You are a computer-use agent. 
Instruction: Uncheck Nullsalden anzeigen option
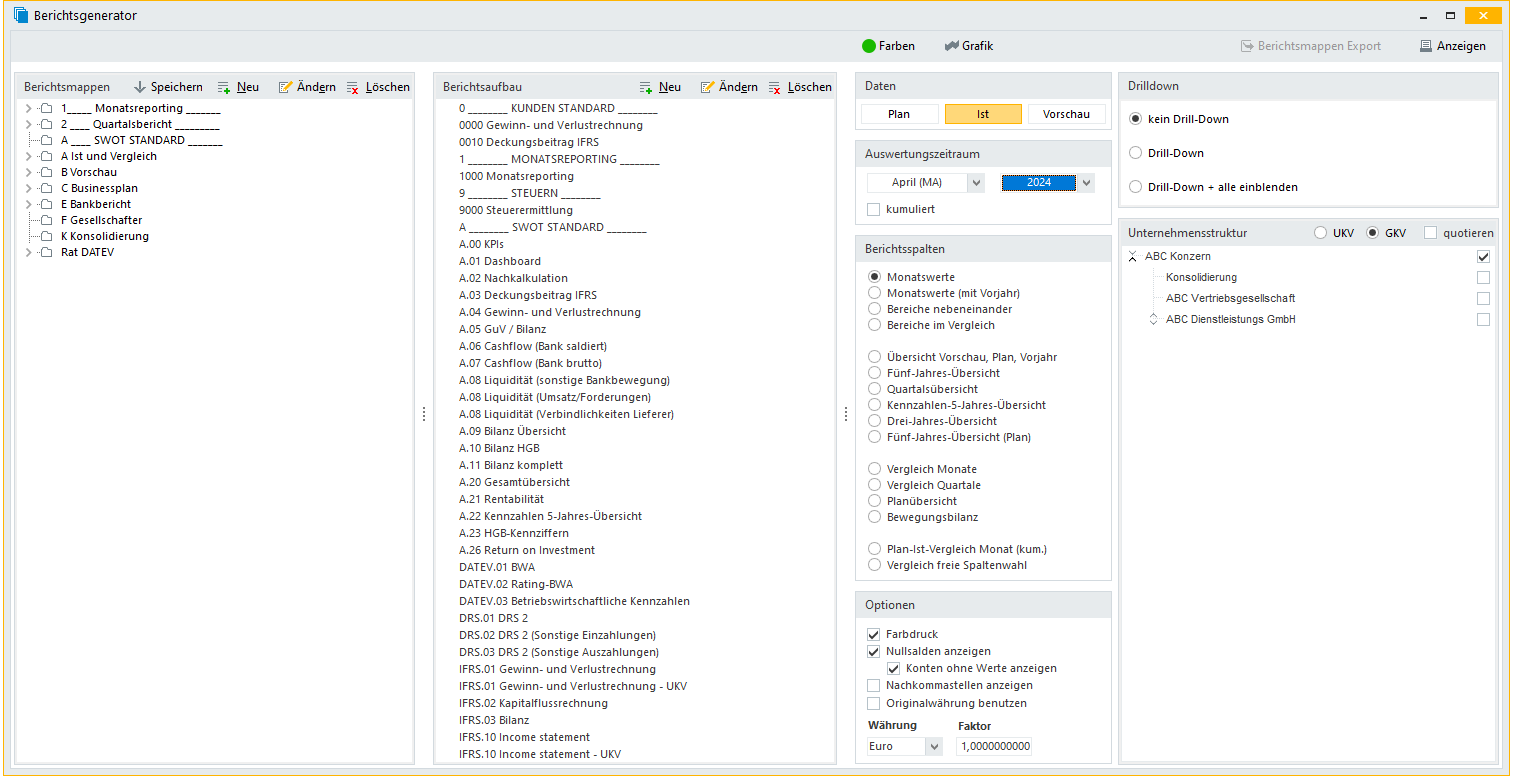click(874, 651)
